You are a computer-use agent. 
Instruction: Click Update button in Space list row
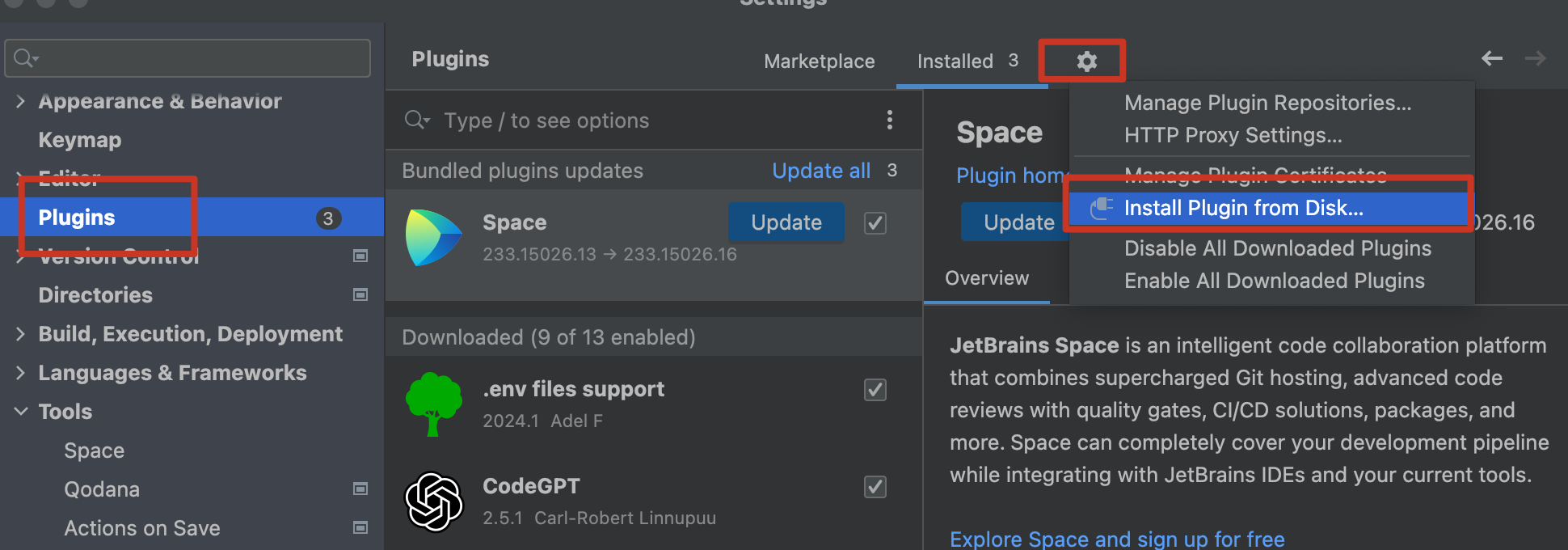786,222
